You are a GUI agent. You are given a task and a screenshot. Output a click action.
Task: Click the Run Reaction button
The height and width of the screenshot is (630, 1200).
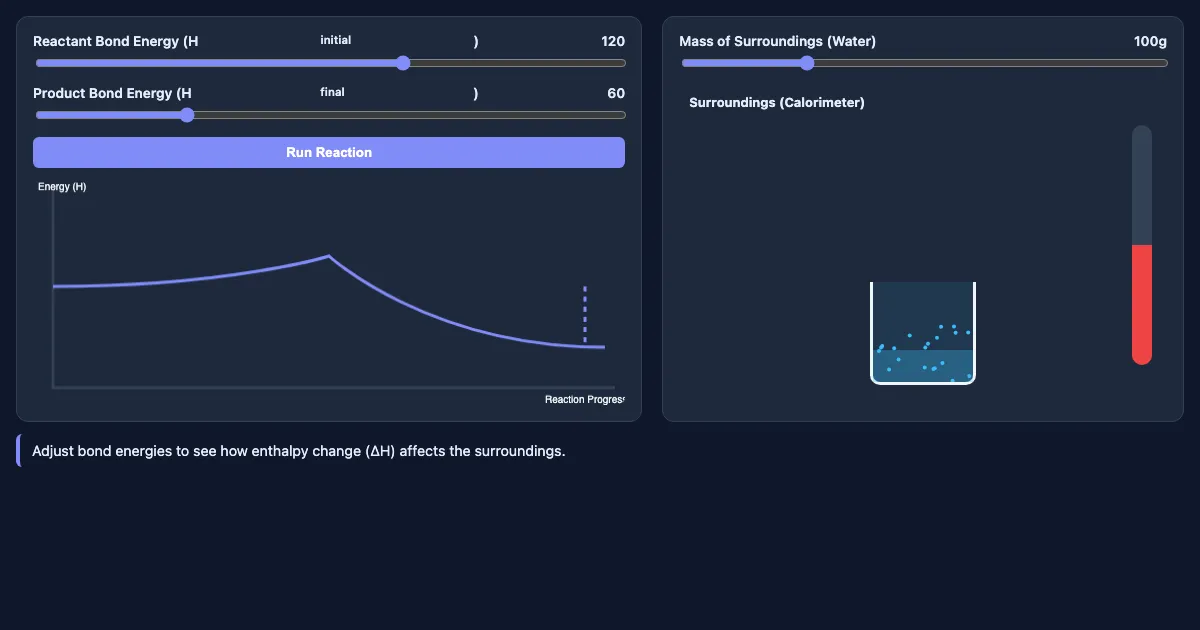coord(329,152)
